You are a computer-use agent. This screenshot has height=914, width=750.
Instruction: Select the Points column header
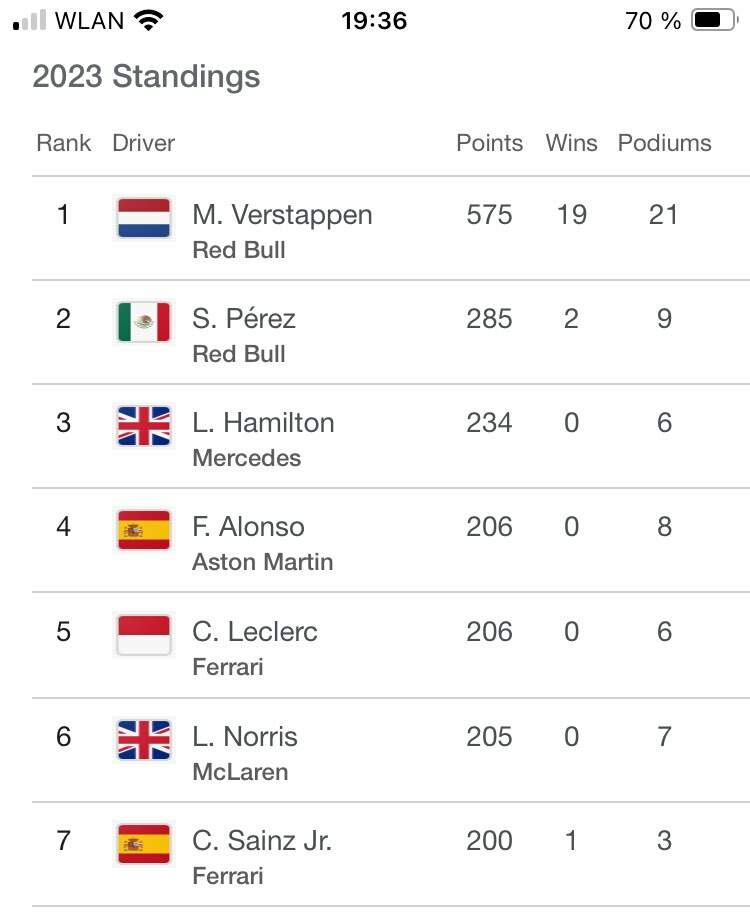pos(490,143)
